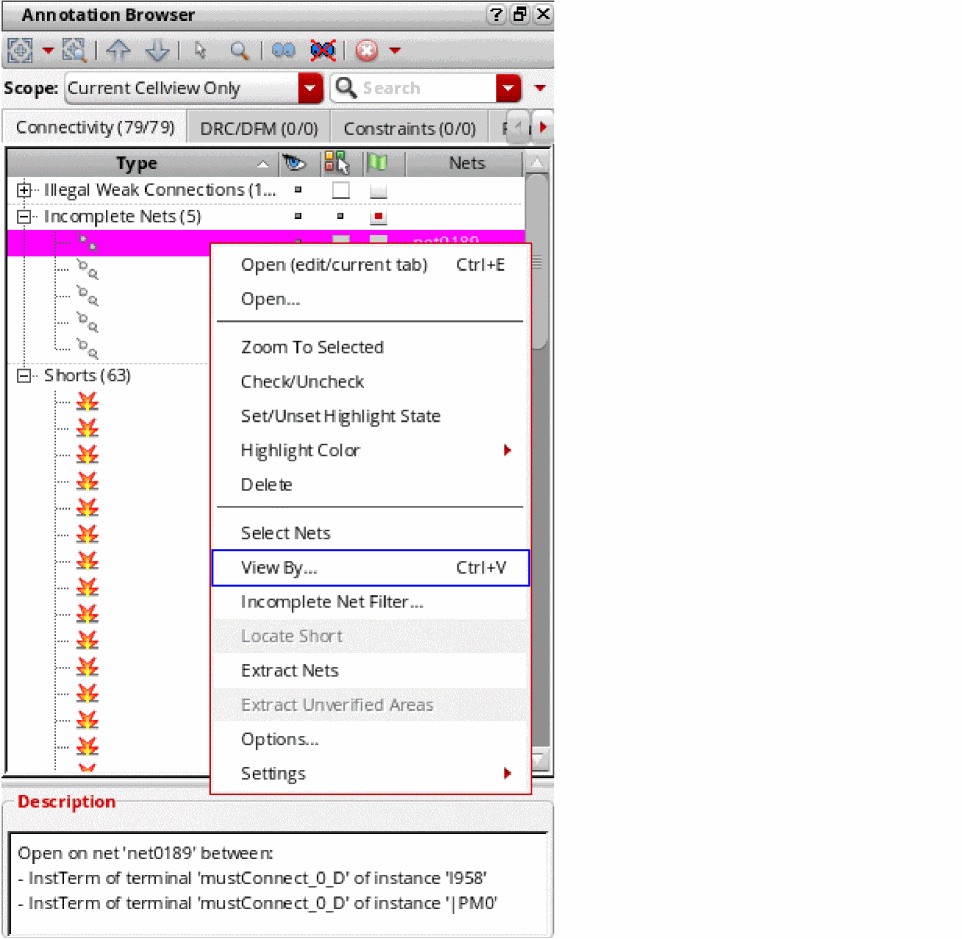
Task: Click the eye visibility column header
Action: click(x=293, y=163)
